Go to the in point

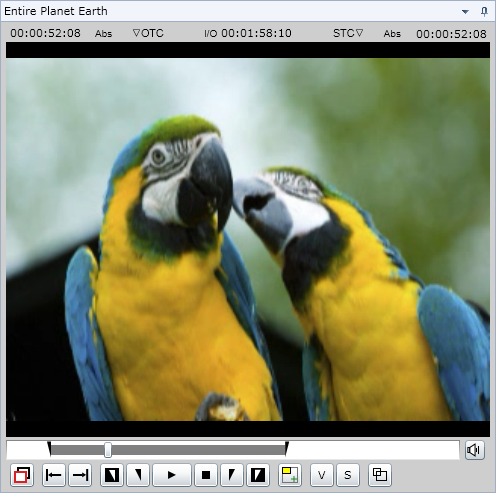click(x=54, y=475)
